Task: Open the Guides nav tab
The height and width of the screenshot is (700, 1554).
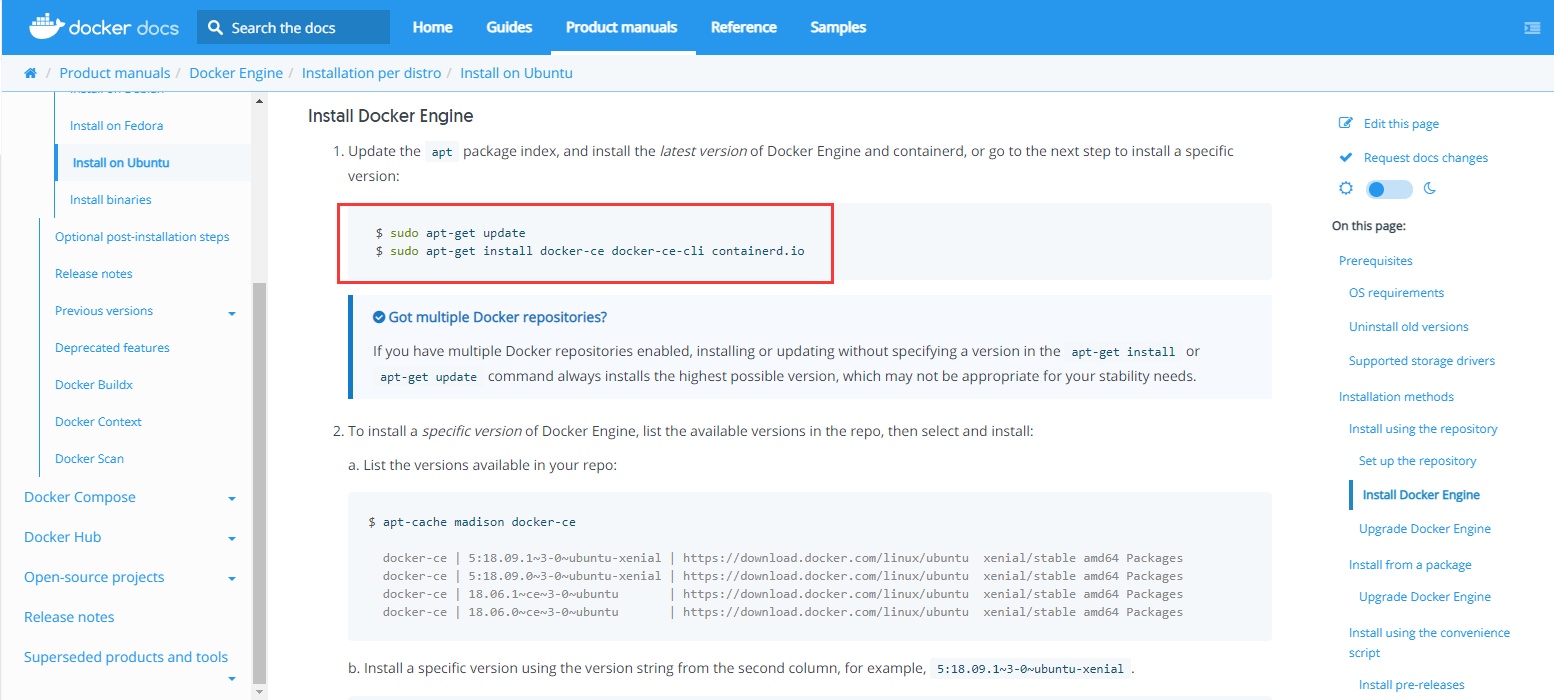Action: 509,27
